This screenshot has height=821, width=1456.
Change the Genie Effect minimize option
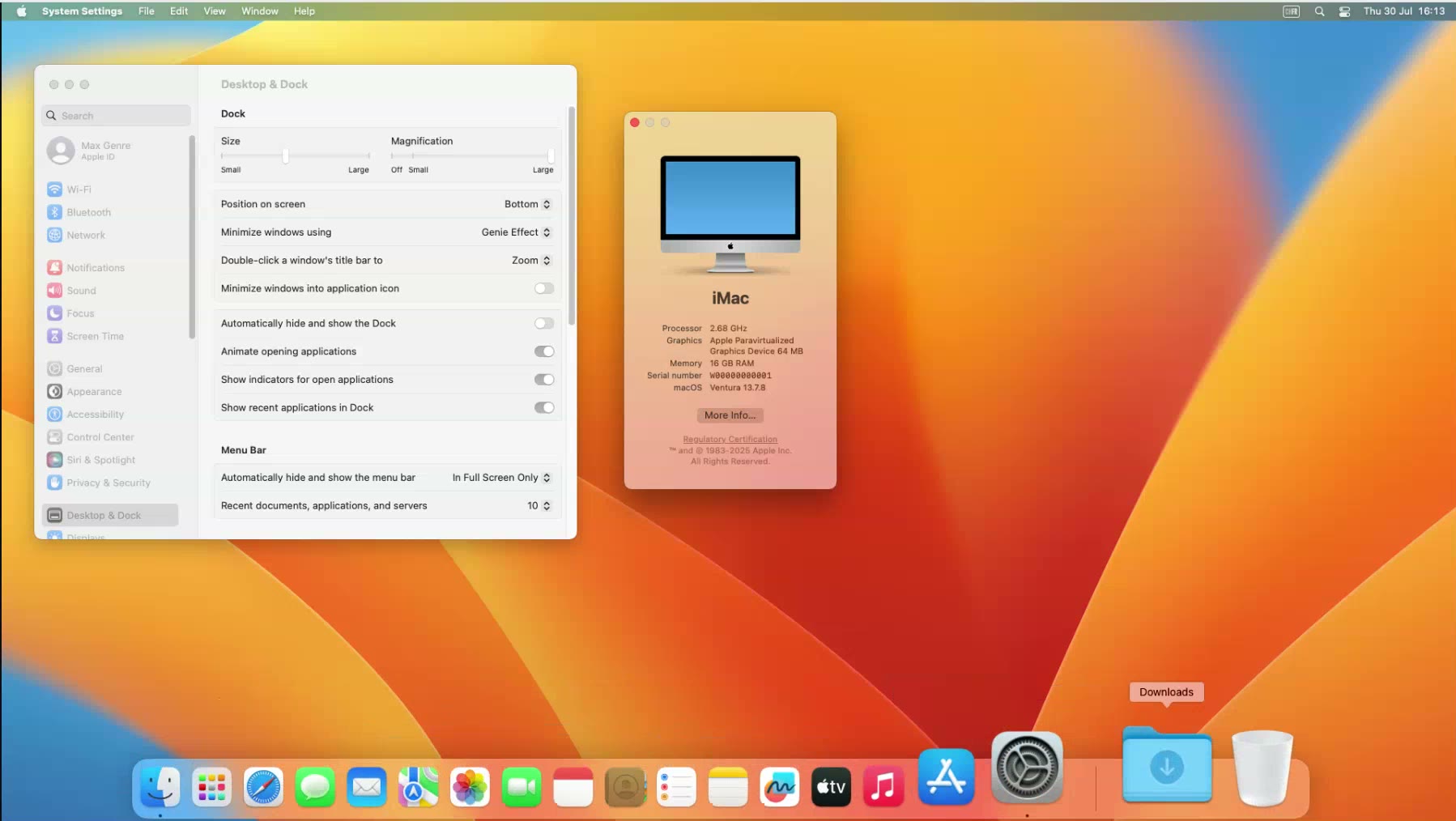click(x=516, y=232)
